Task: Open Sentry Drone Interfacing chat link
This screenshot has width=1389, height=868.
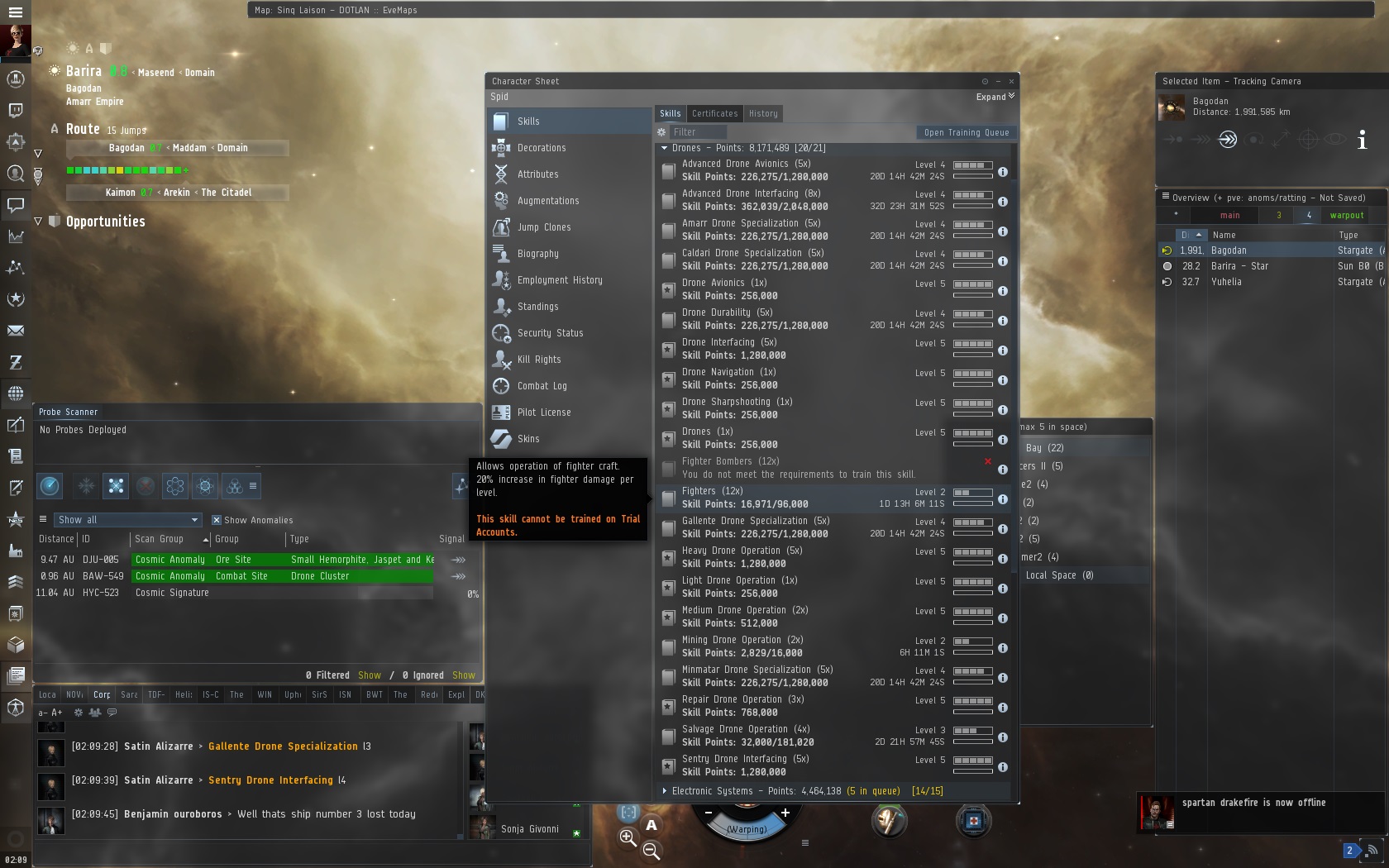Action: (x=271, y=780)
